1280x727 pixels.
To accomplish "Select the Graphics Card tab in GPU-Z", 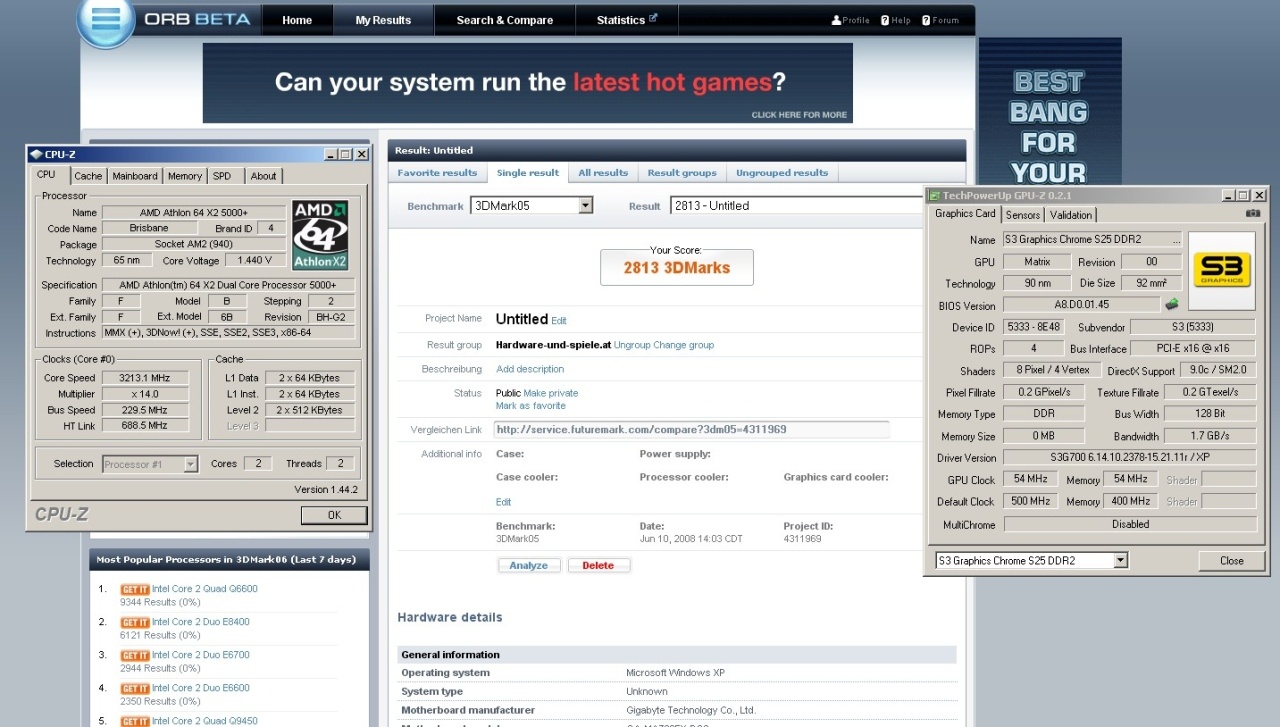I will point(965,213).
